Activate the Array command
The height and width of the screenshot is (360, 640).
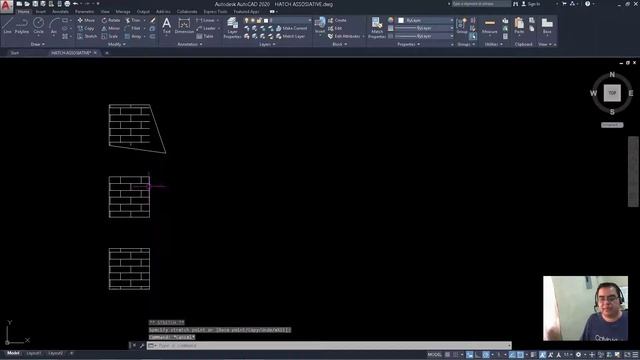point(133,36)
